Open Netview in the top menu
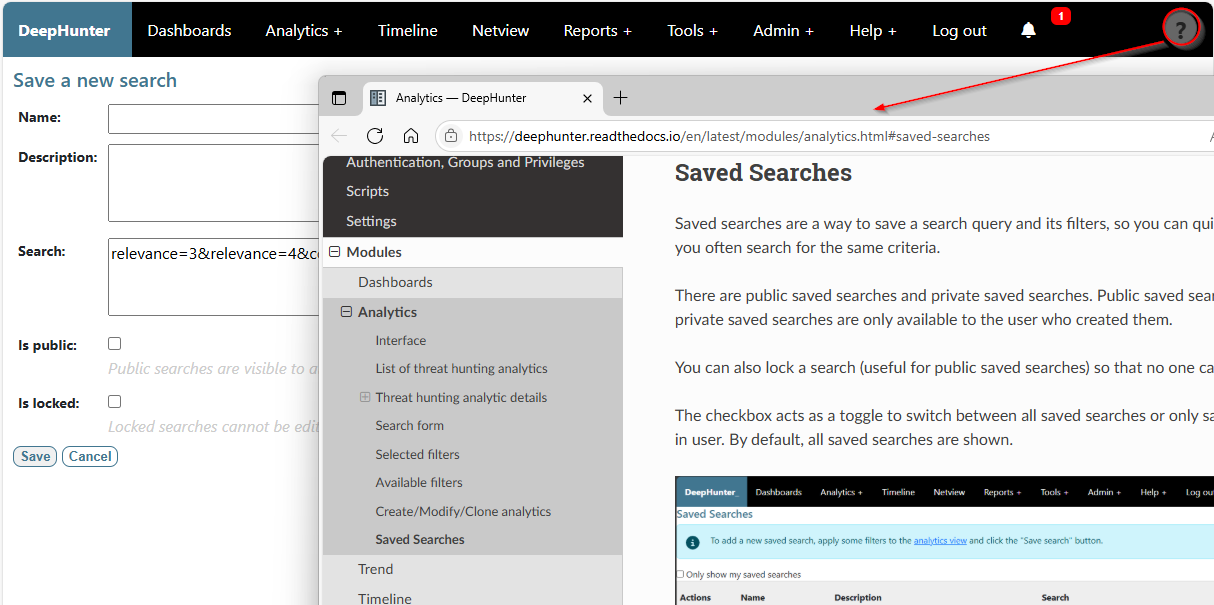Screen dimensions: 1214x605 point(501,30)
